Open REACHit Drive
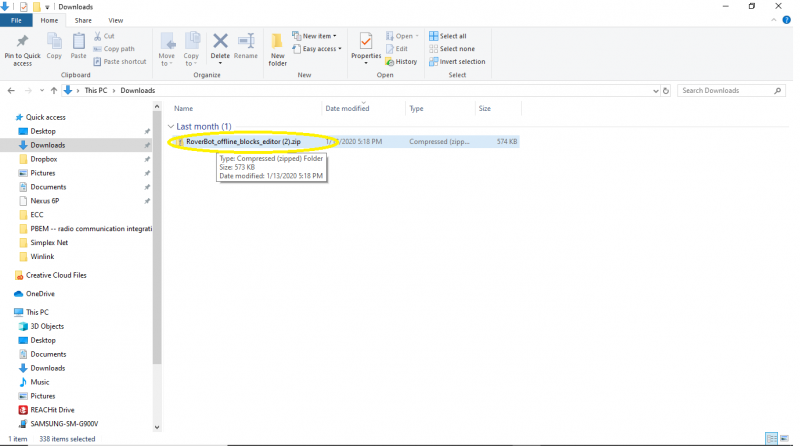This screenshot has width=800, height=446. (x=52, y=410)
